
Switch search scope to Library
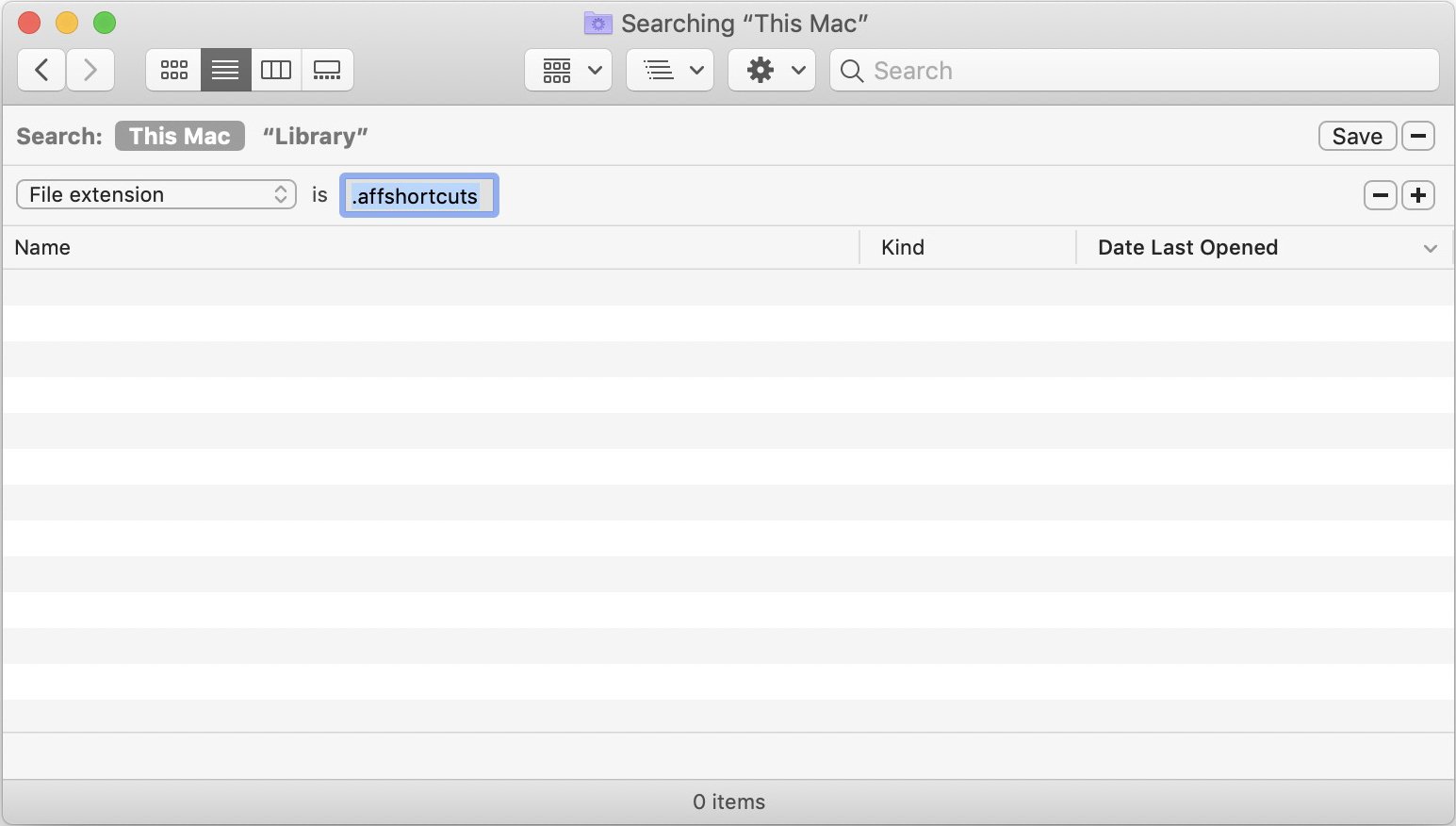click(x=314, y=135)
